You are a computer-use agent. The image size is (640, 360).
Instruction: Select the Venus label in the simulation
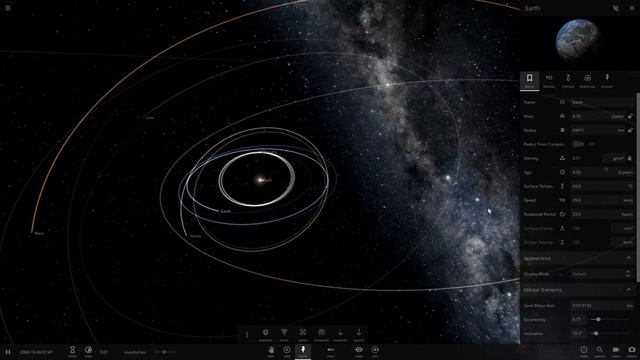click(196, 236)
